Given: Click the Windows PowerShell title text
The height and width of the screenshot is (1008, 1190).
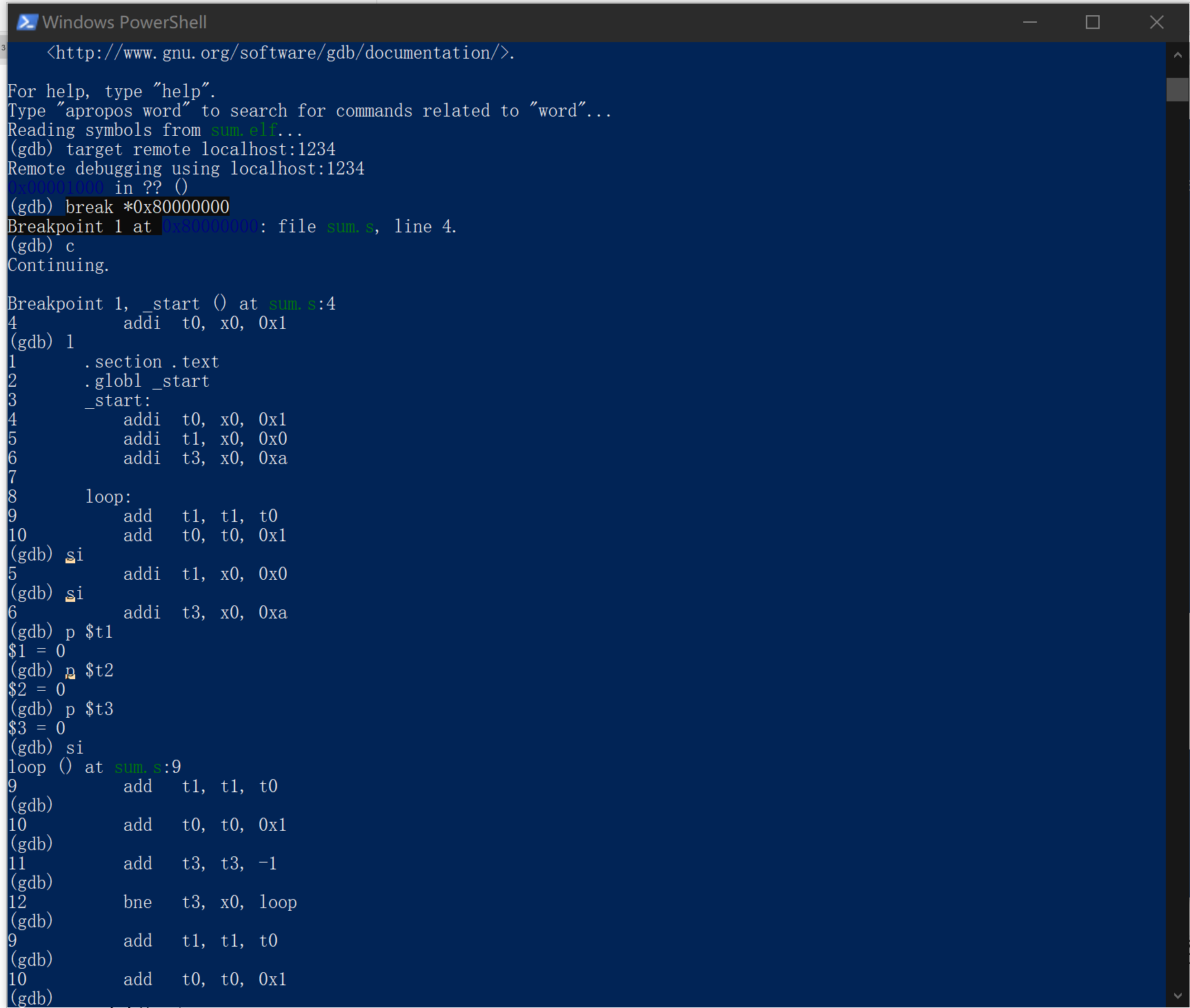Looking at the screenshot, I should click(124, 22).
